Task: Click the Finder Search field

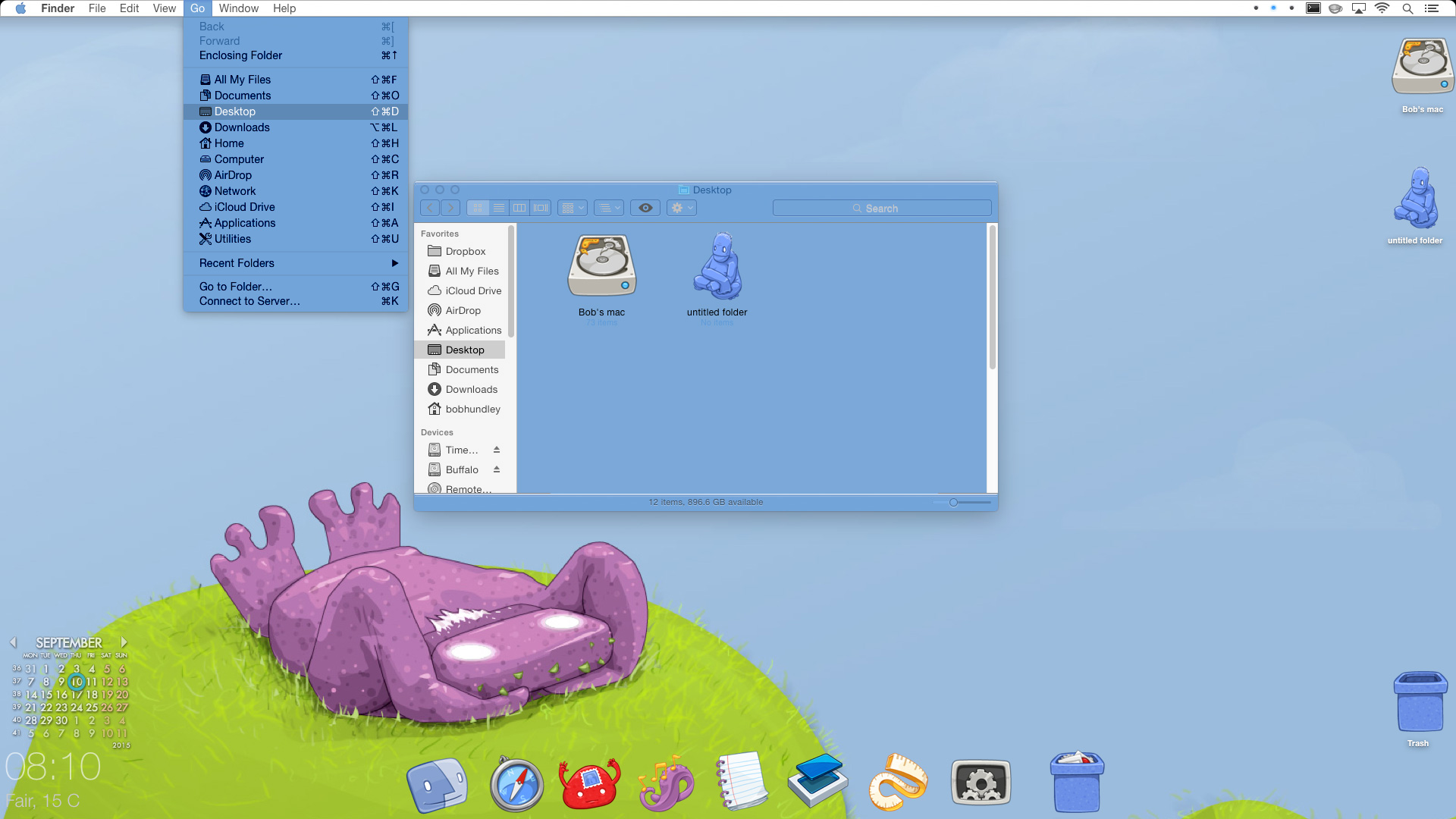Action: [881, 208]
